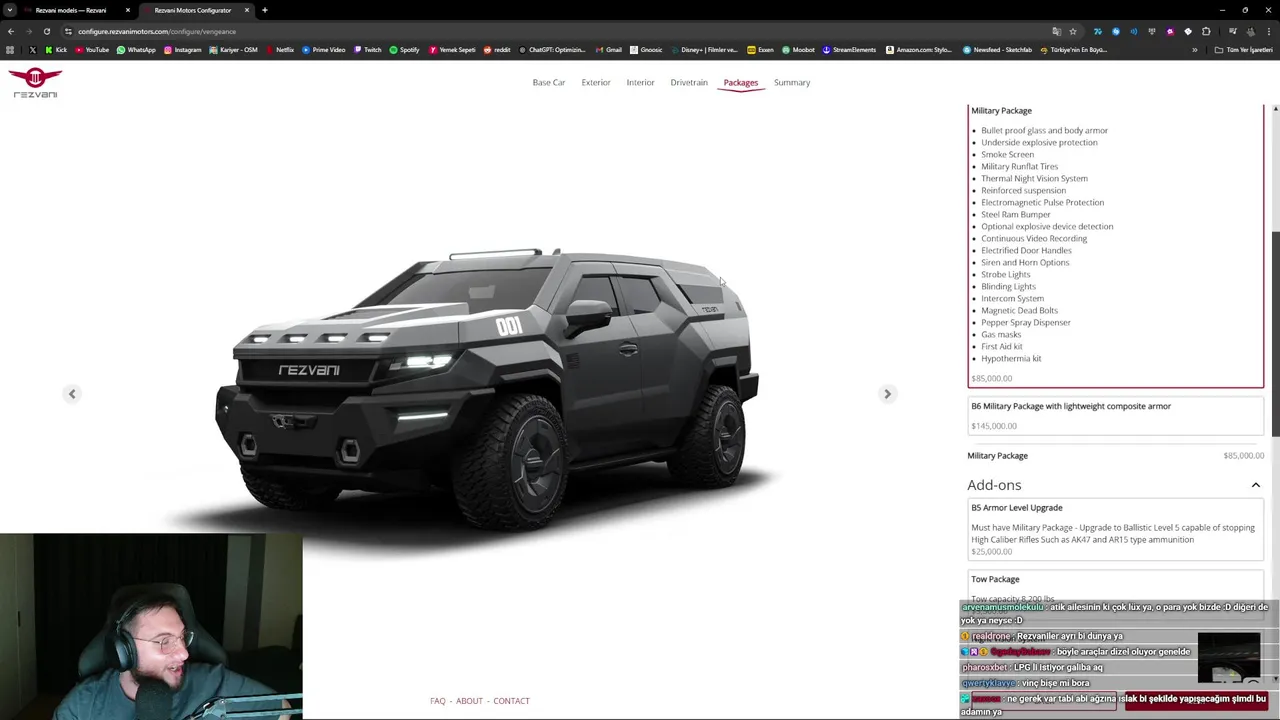Open tab search chevron in title bar
1280x720 pixels.
(10, 10)
